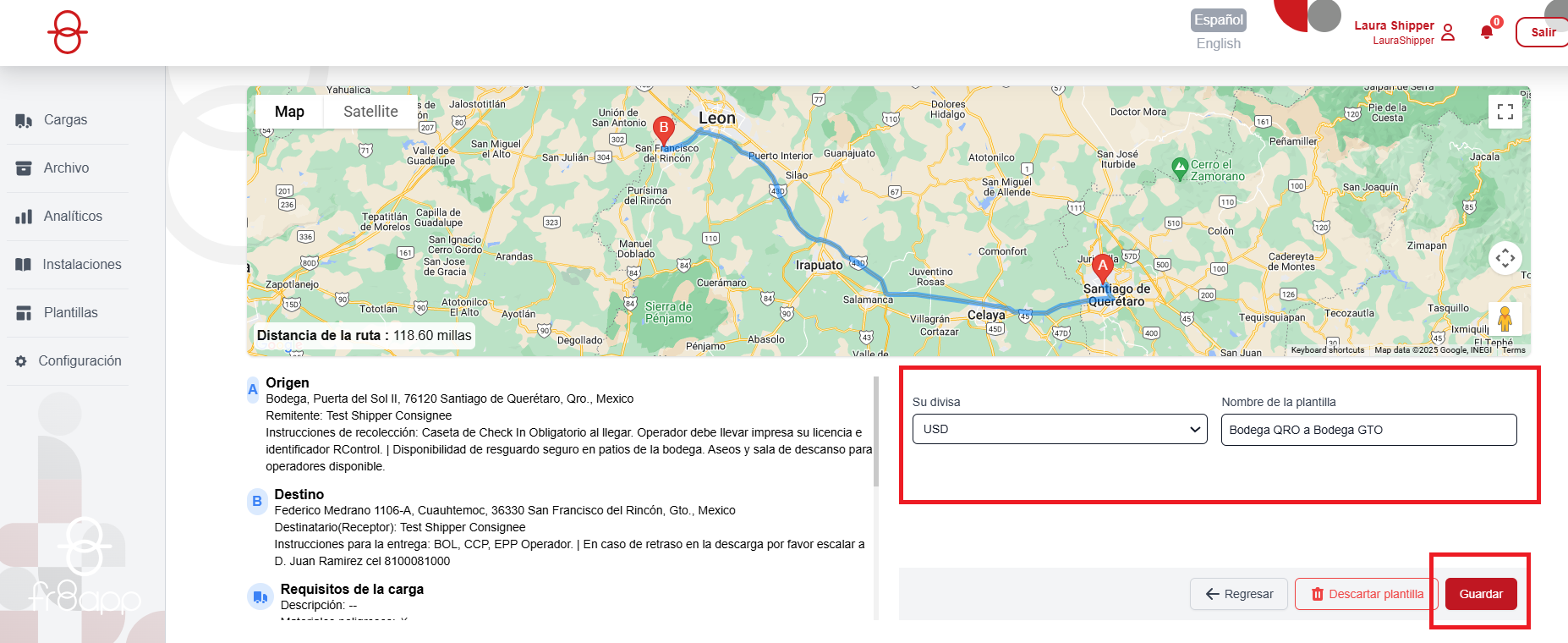The height and width of the screenshot is (643, 1568).
Task: Select Español language
Action: 1219,19
